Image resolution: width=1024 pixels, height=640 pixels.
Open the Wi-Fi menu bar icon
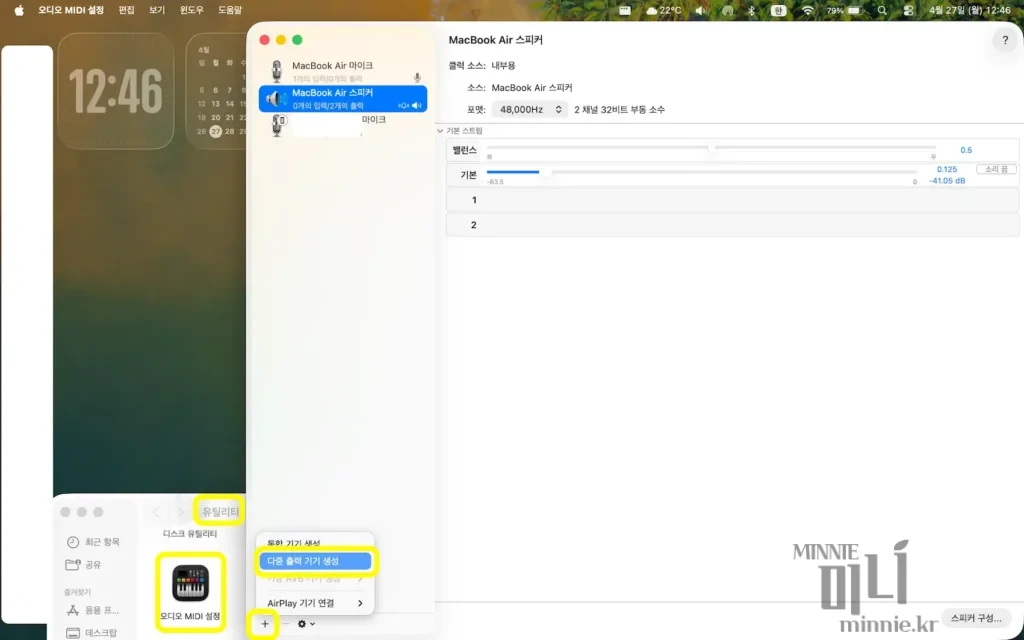pos(808,10)
